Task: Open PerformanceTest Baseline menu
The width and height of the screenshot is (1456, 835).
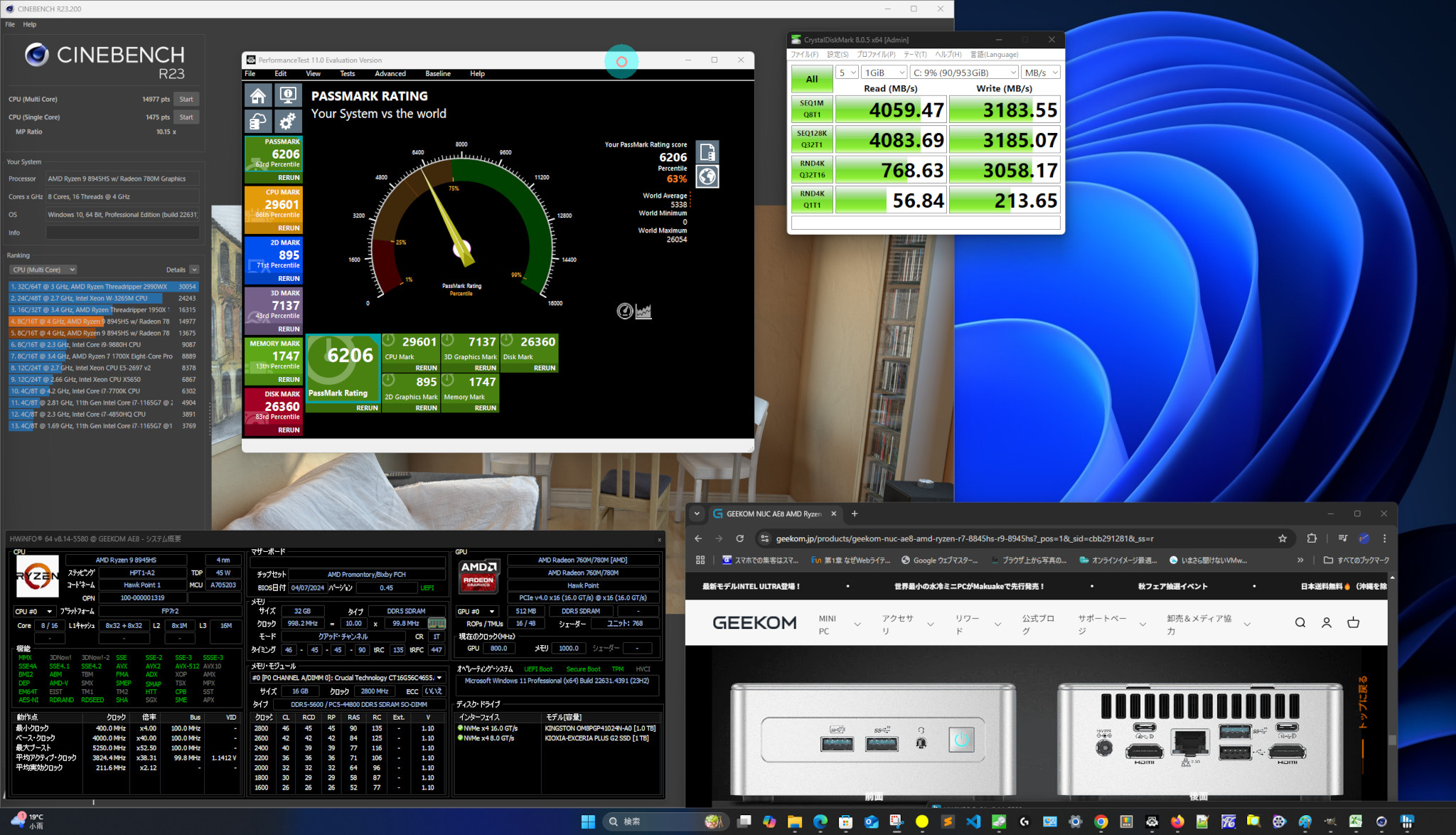Action: coord(438,73)
